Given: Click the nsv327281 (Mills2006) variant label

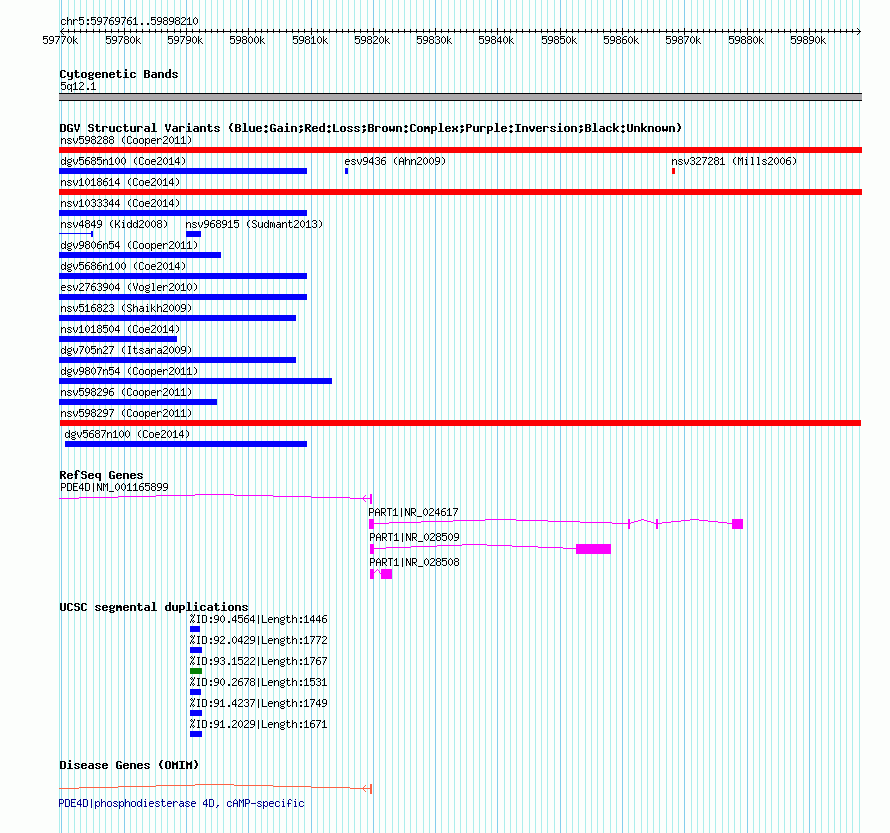Looking at the screenshot, I should tap(734, 161).
